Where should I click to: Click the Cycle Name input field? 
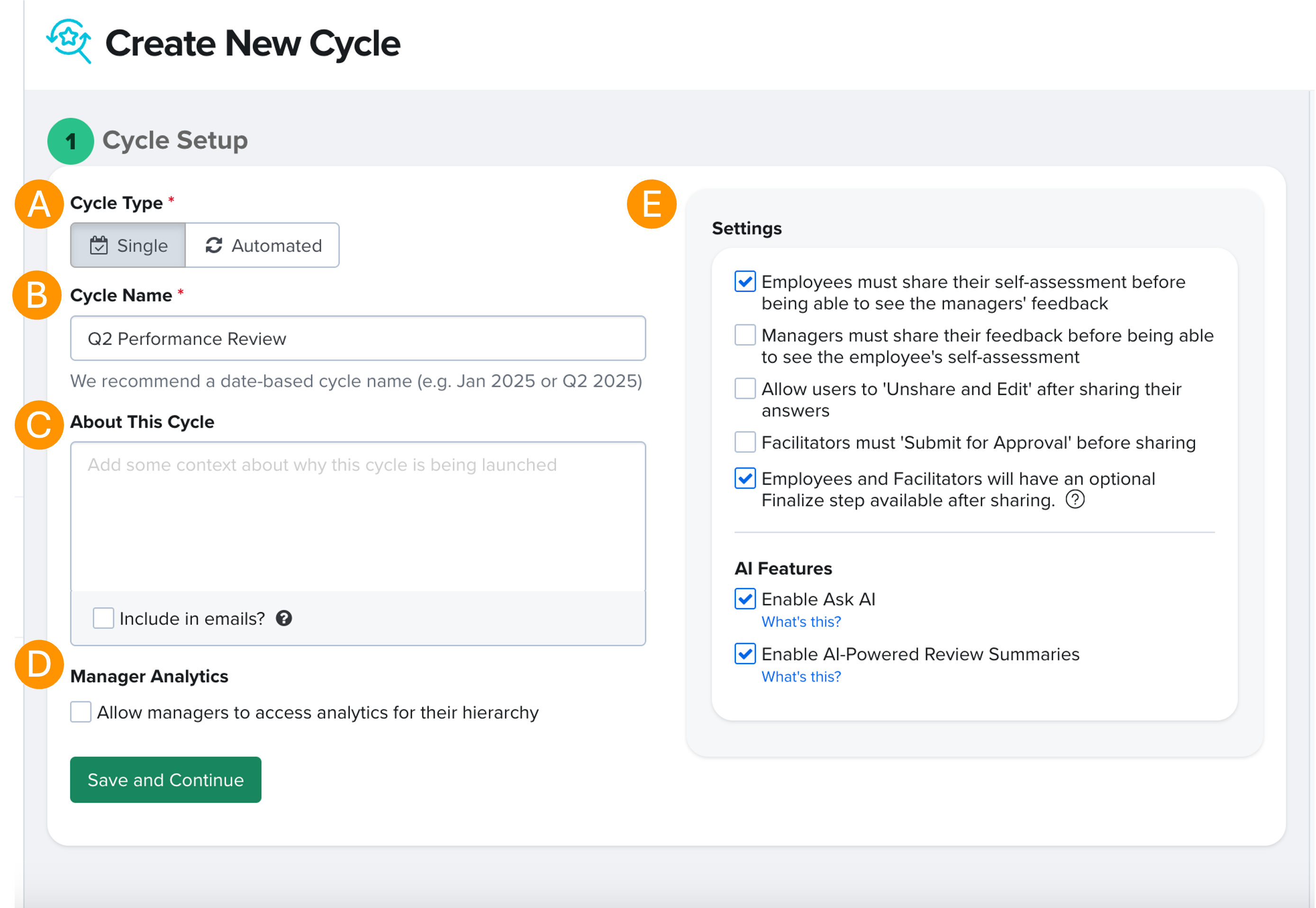pyautogui.click(x=358, y=339)
